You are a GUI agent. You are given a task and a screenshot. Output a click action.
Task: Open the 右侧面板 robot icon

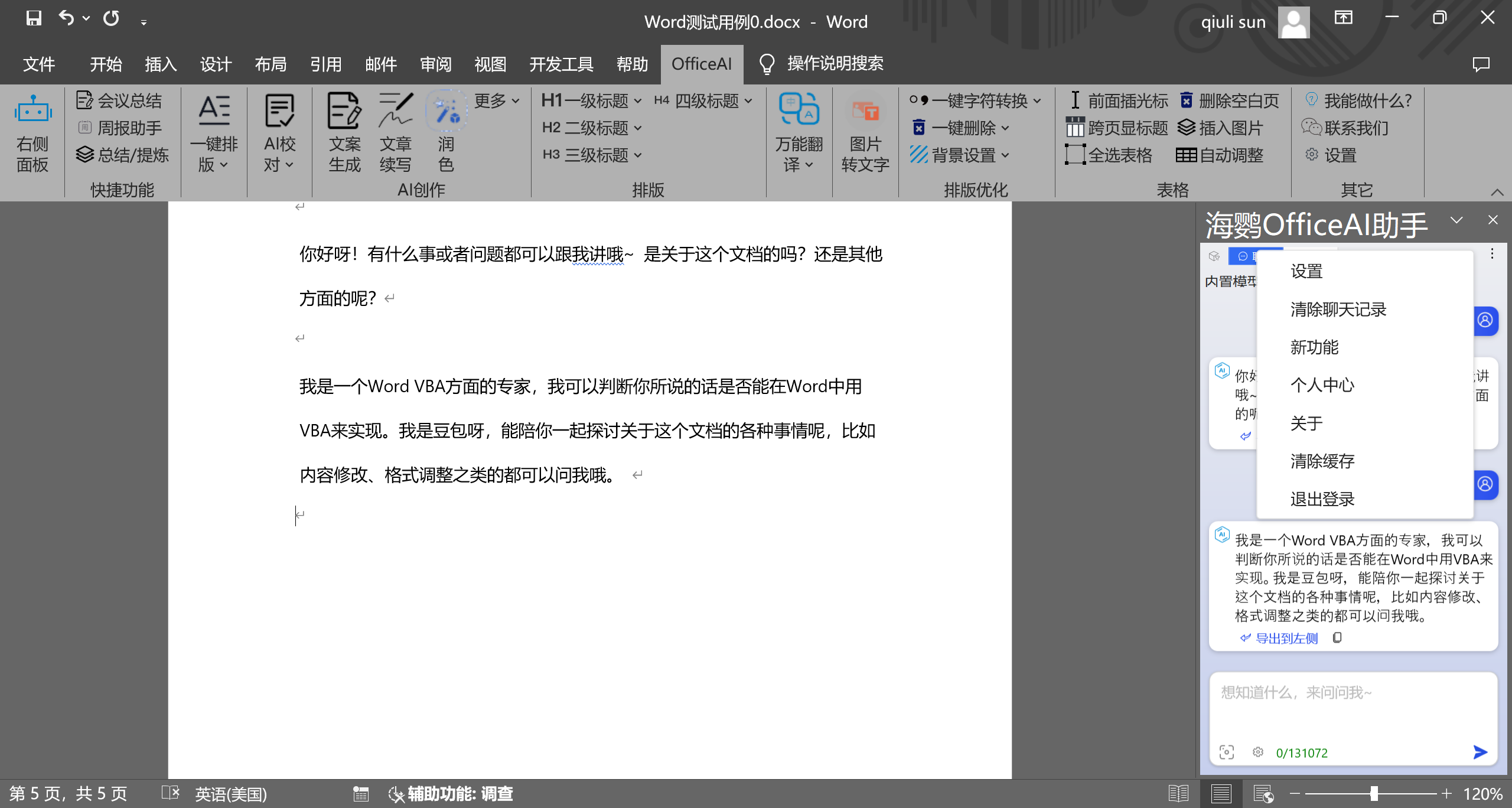click(x=32, y=110)
